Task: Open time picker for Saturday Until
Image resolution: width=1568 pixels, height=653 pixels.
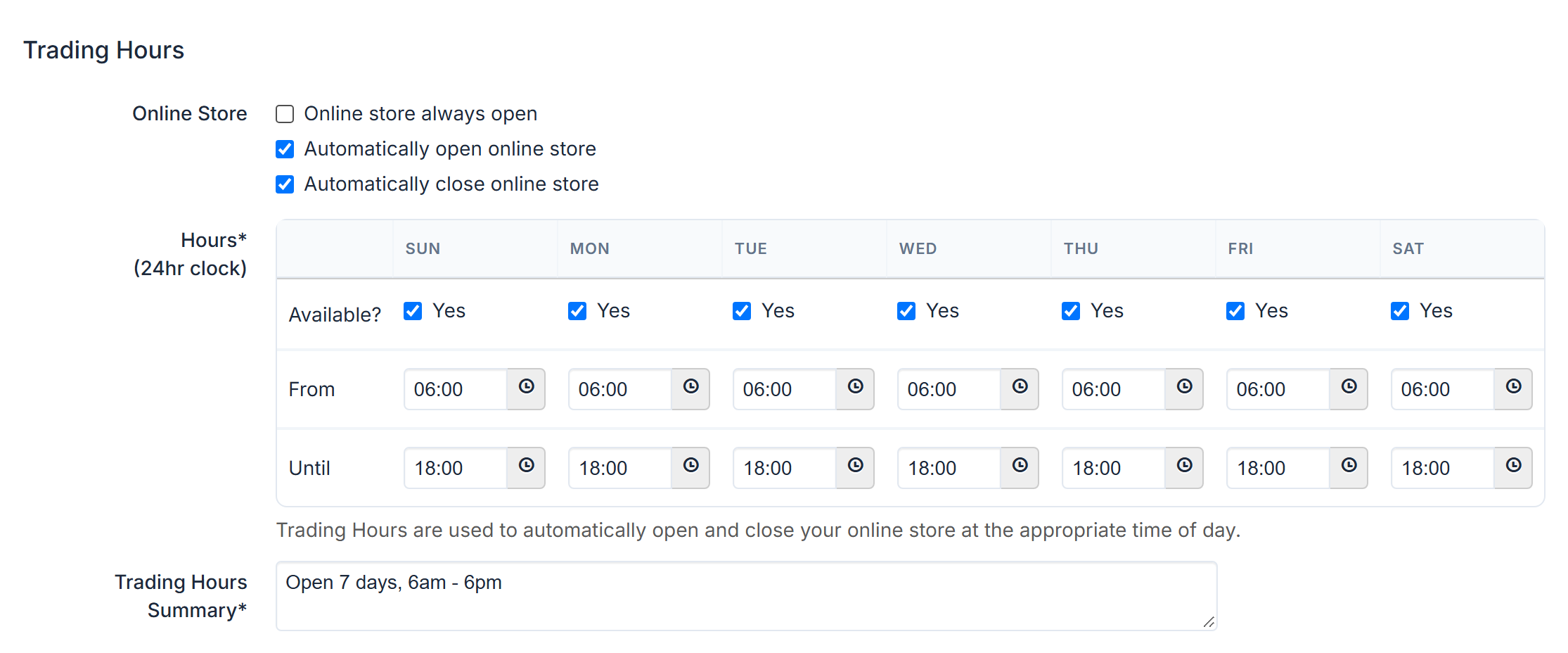Action: [x=1513, y=467]
